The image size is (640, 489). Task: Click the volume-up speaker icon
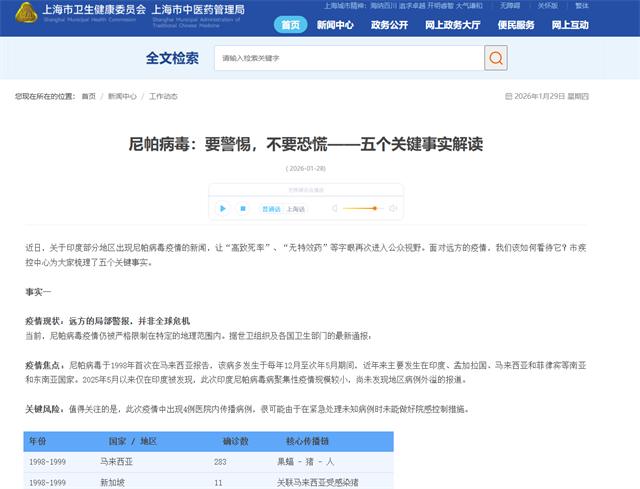(x=393, y=208)
